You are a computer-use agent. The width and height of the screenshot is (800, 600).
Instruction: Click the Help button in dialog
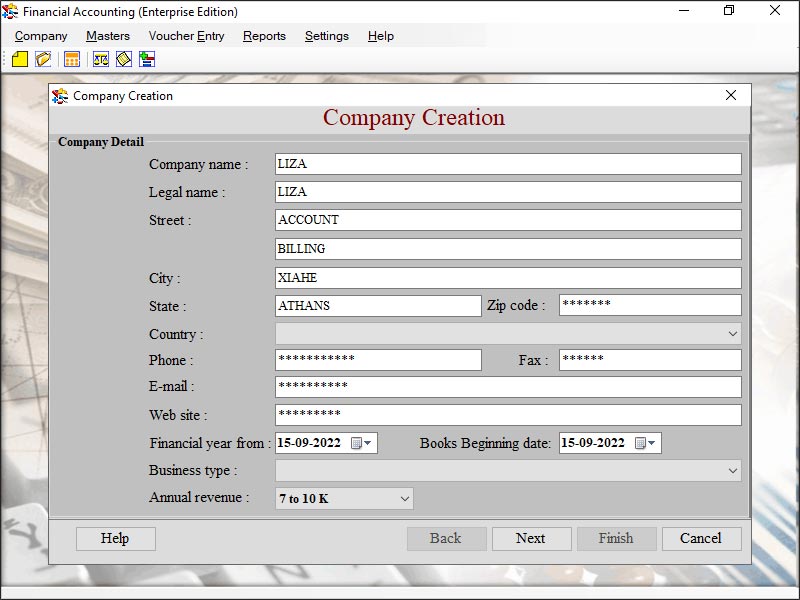(115, 539)
